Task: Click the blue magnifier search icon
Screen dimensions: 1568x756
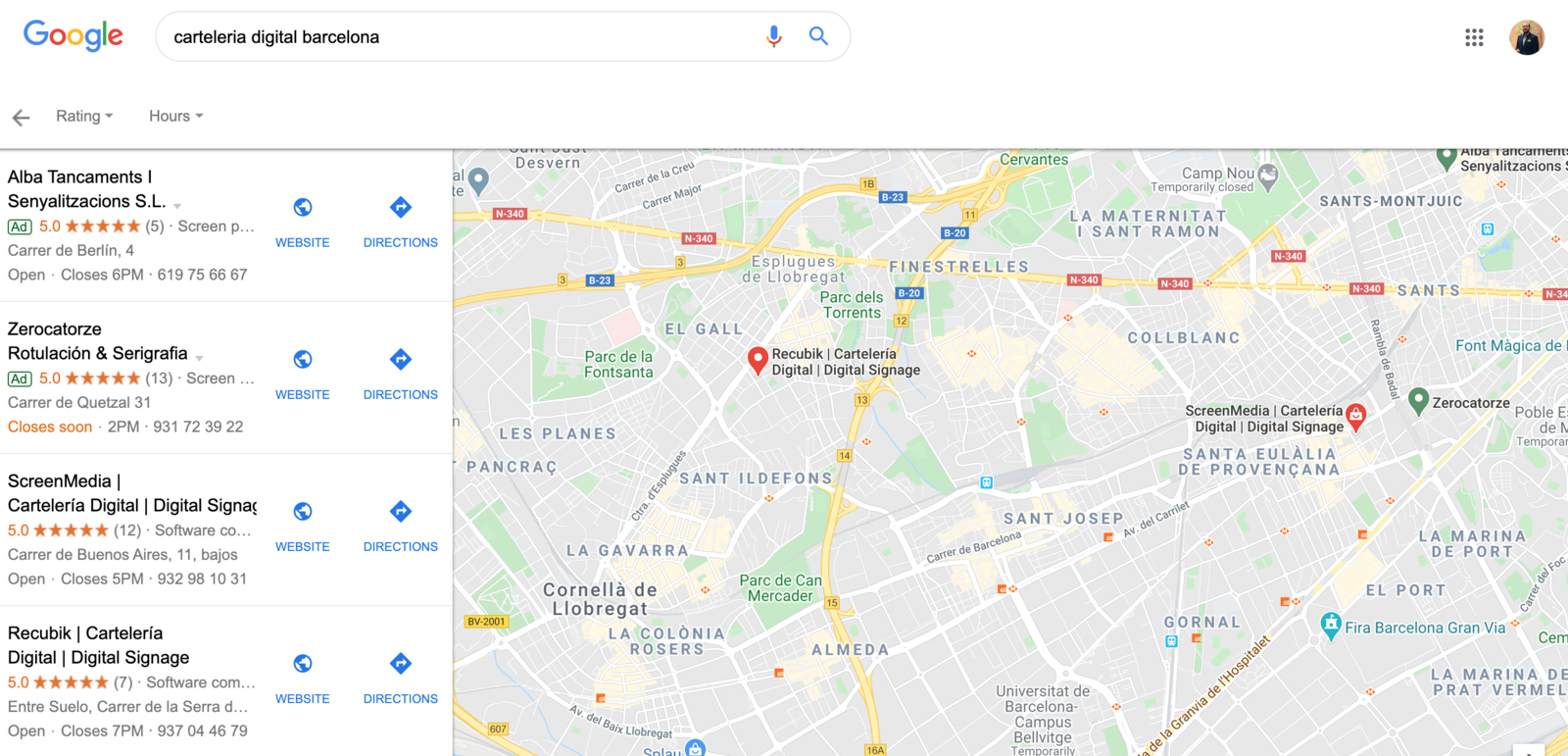Action: (818, 36)
